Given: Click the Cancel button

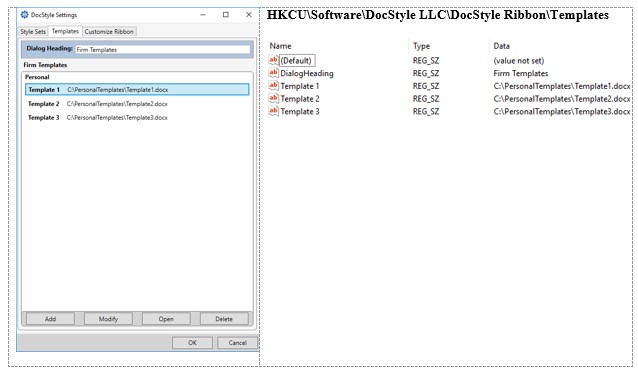Looking at the screenshot, I should coord(238,343).
